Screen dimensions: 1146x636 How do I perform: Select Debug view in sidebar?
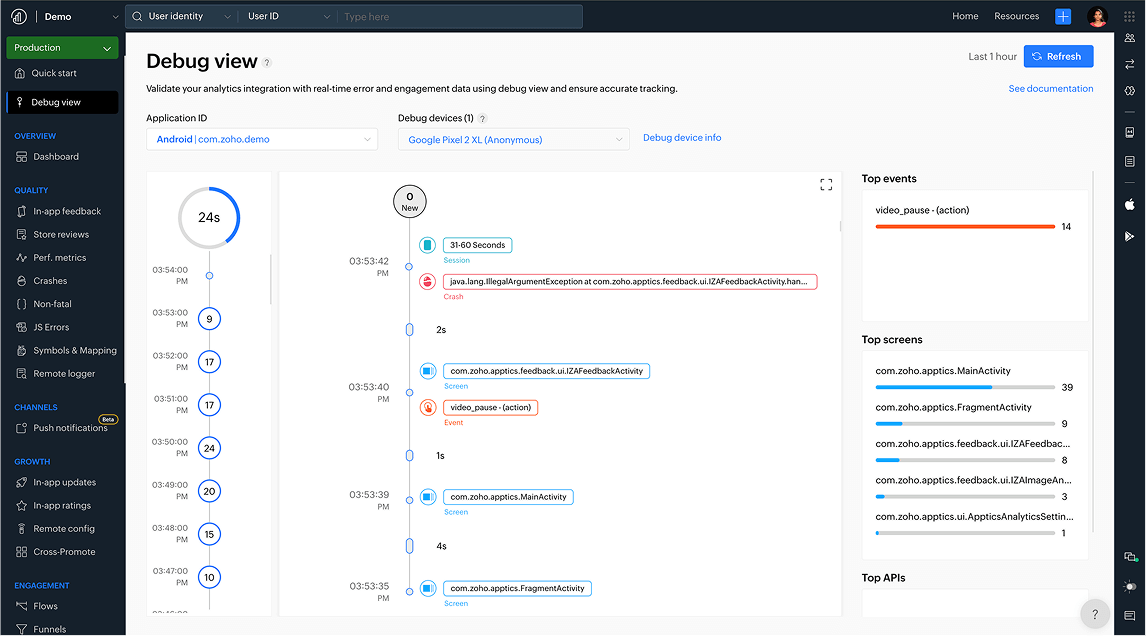click(62, 102)
